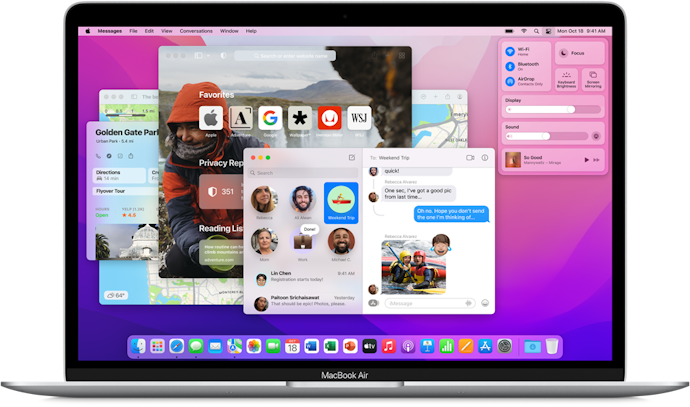Launch Microsoft Word from the Dock
This screenshot has height=407, width=690.
(312, 346)
